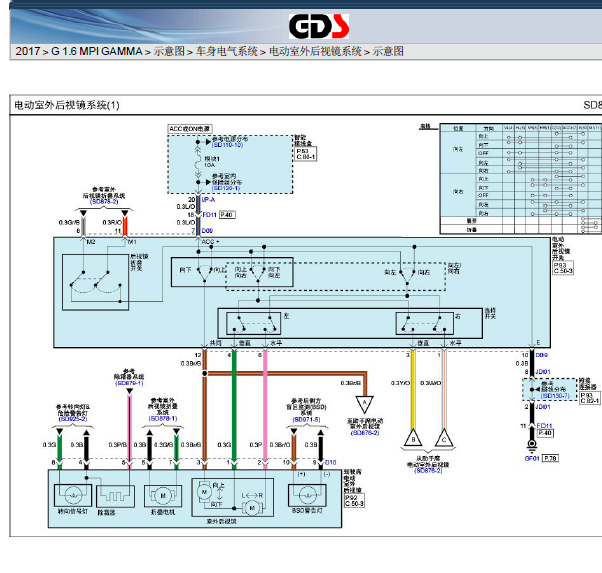This screenshot has height=573, width=602.
Task: Open the SD110-10 power distribution reference
Action: [228, 145]
